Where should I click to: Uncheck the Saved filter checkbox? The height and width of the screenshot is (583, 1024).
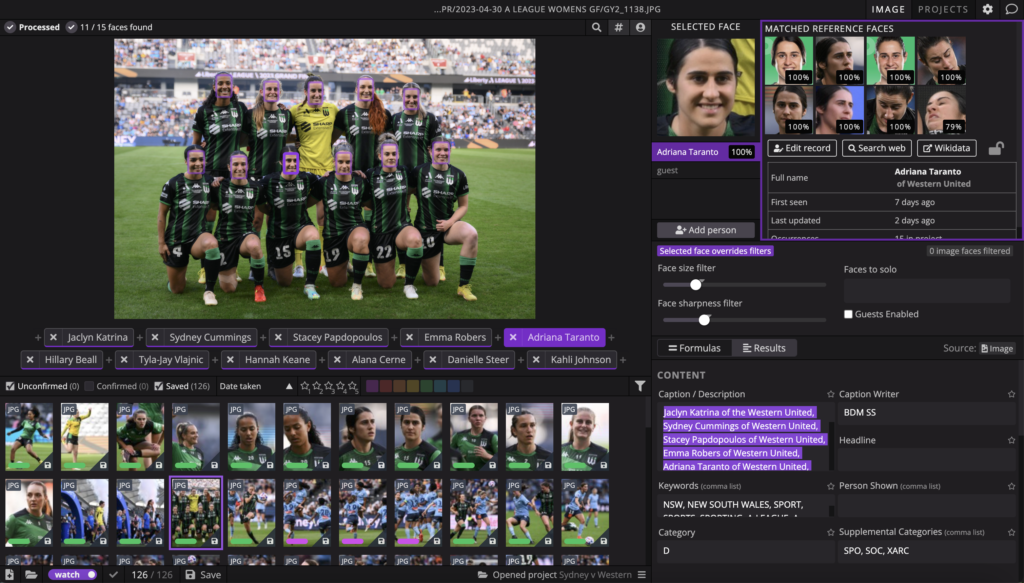point(158,386)
